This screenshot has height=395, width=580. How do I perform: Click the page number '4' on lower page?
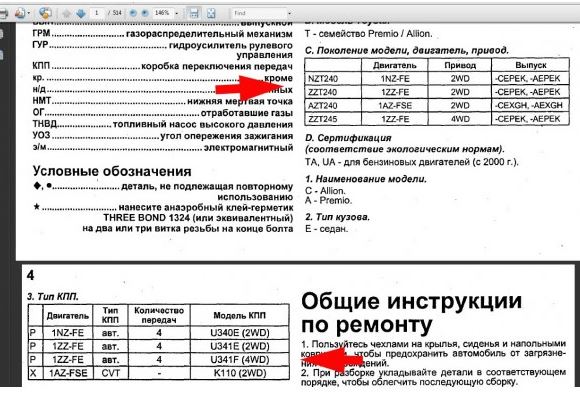pos(31,276)
